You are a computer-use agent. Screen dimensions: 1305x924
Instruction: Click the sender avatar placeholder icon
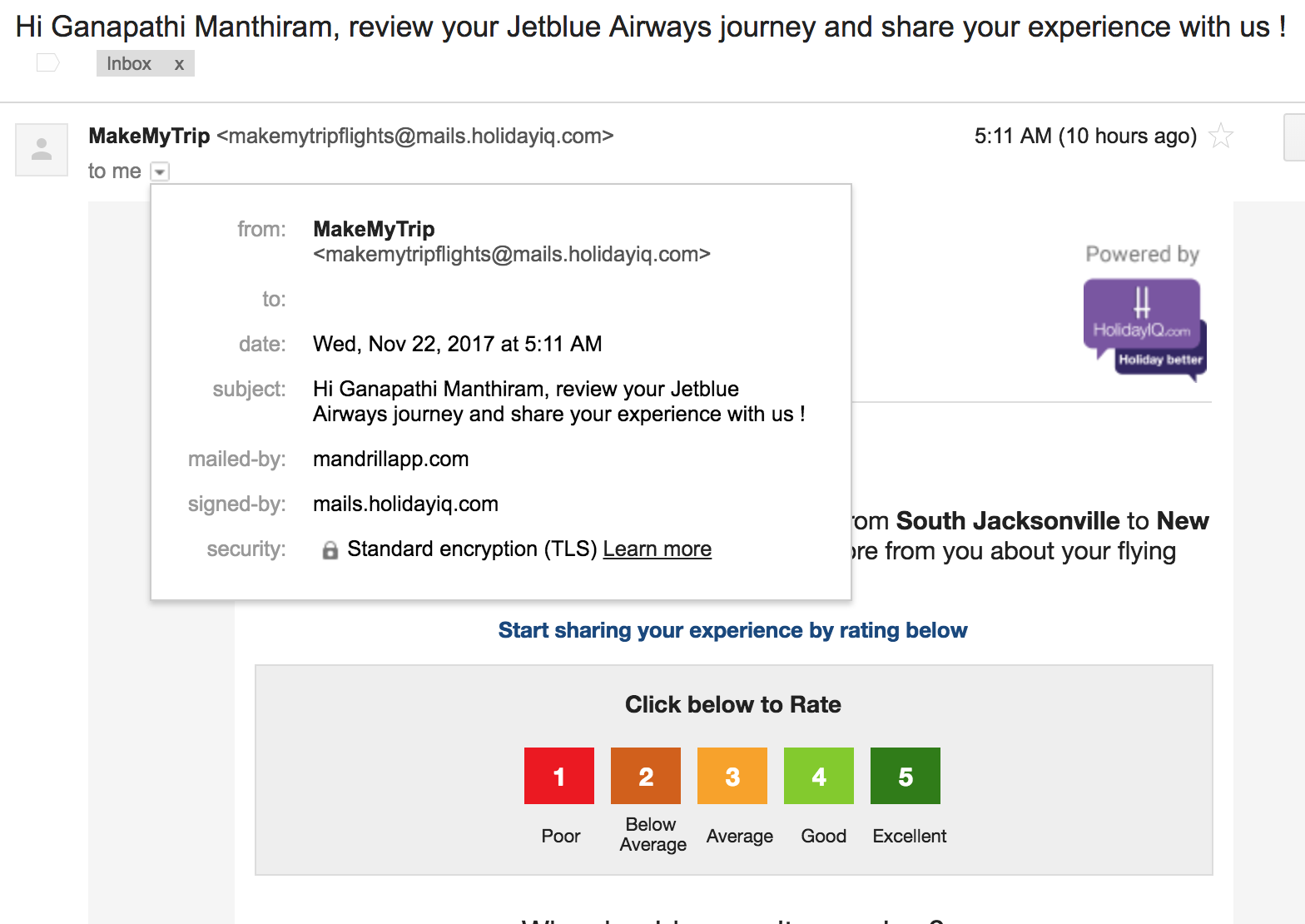click(x=42, y=150)
